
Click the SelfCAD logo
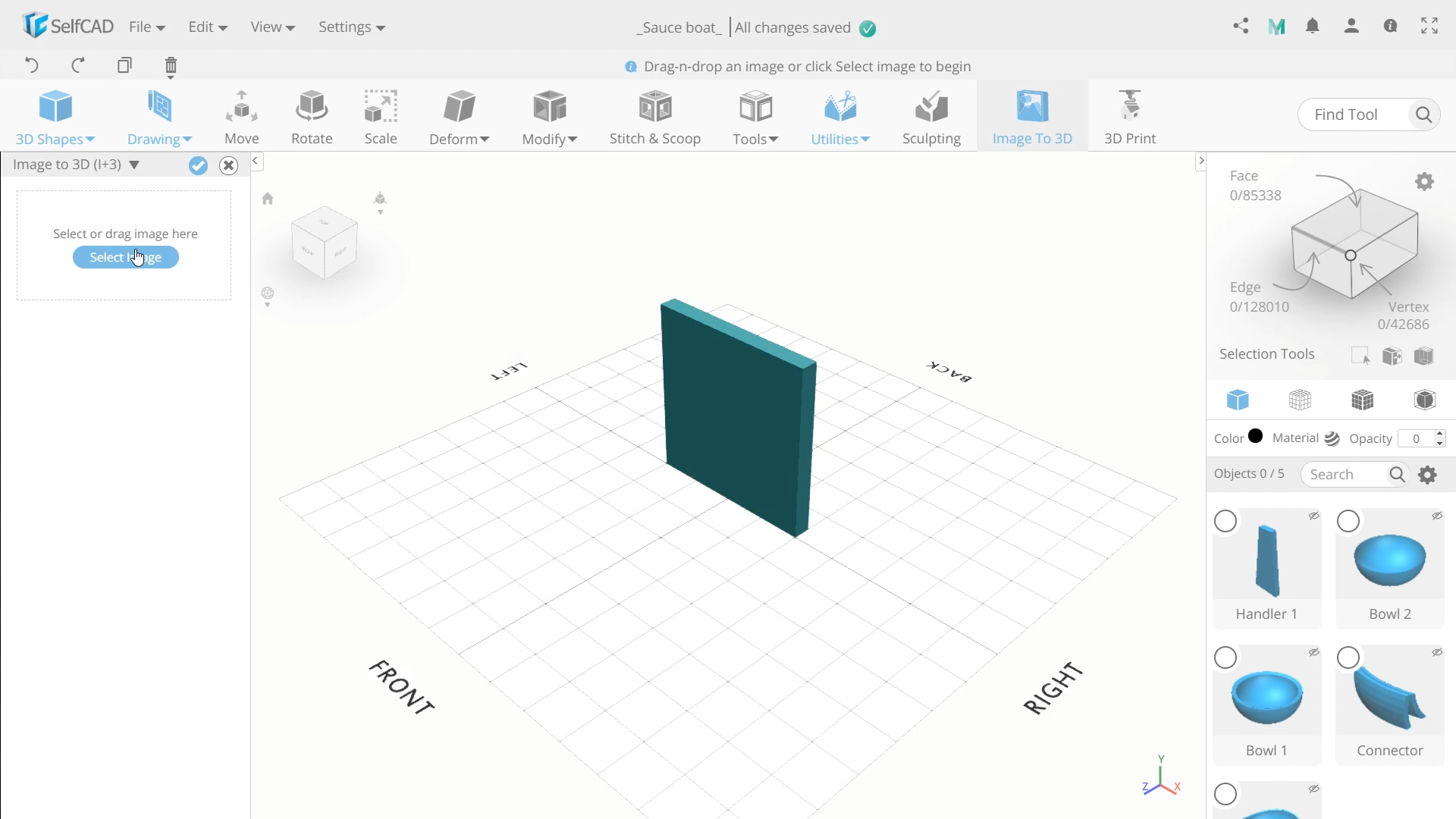(x=67, y=26)
